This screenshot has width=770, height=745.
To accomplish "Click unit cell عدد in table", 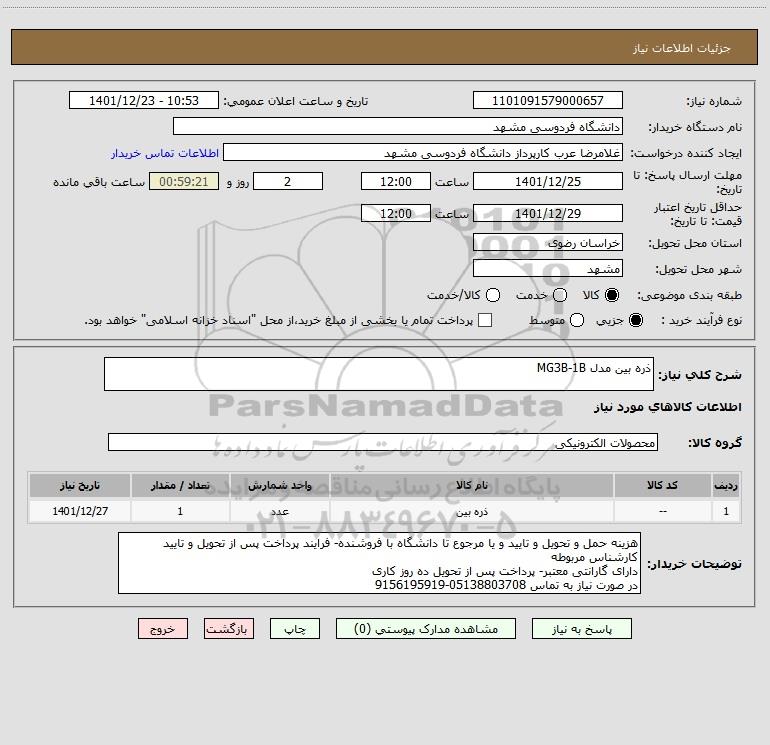I will pos(279,511).
